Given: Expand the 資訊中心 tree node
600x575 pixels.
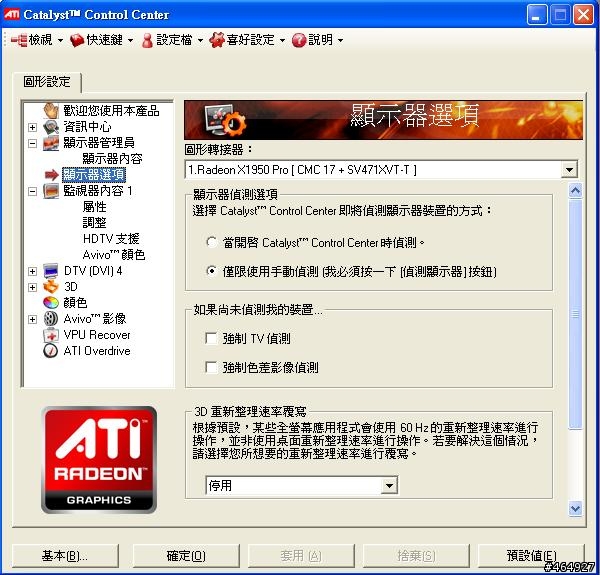Looking at the screenshot, I should click(x=33, y=127).
